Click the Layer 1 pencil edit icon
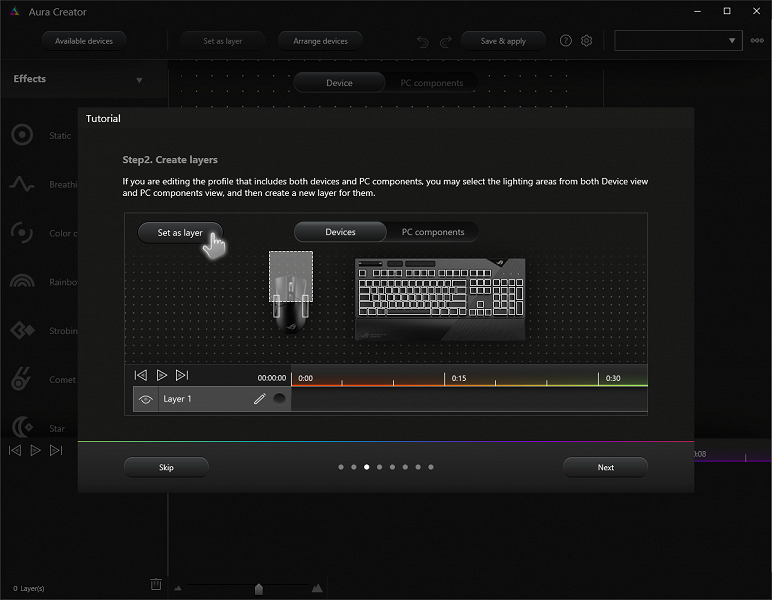772x600 pixels. (259, 399)
